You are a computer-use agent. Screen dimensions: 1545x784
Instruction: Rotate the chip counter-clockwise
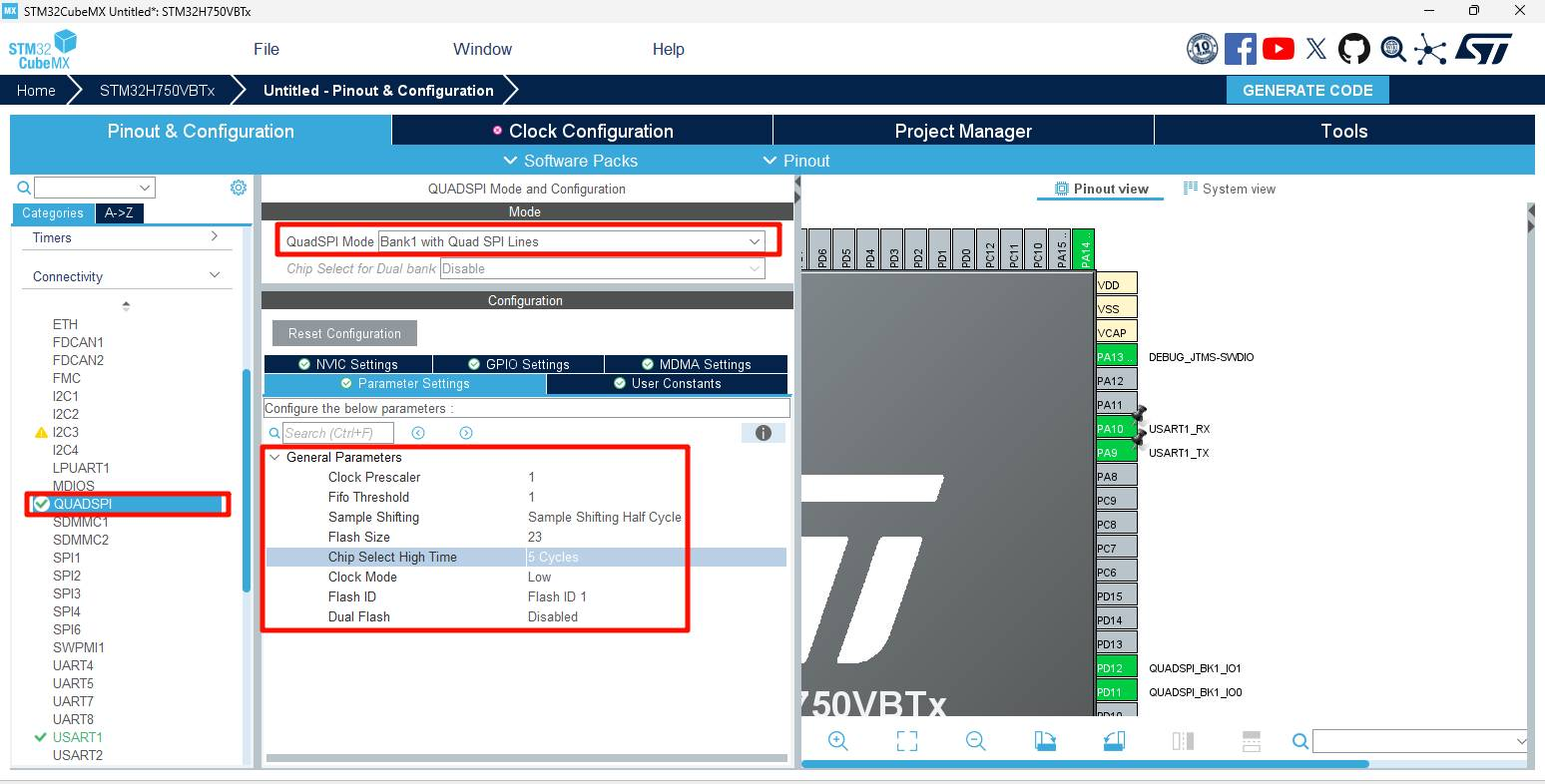(x=1114, y=741)
